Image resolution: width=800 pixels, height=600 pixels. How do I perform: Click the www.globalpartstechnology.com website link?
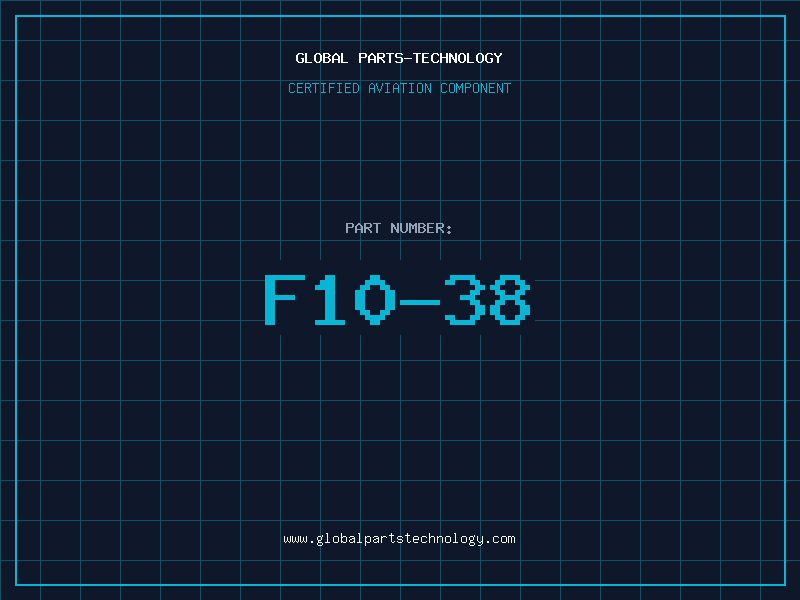(399, 539)
